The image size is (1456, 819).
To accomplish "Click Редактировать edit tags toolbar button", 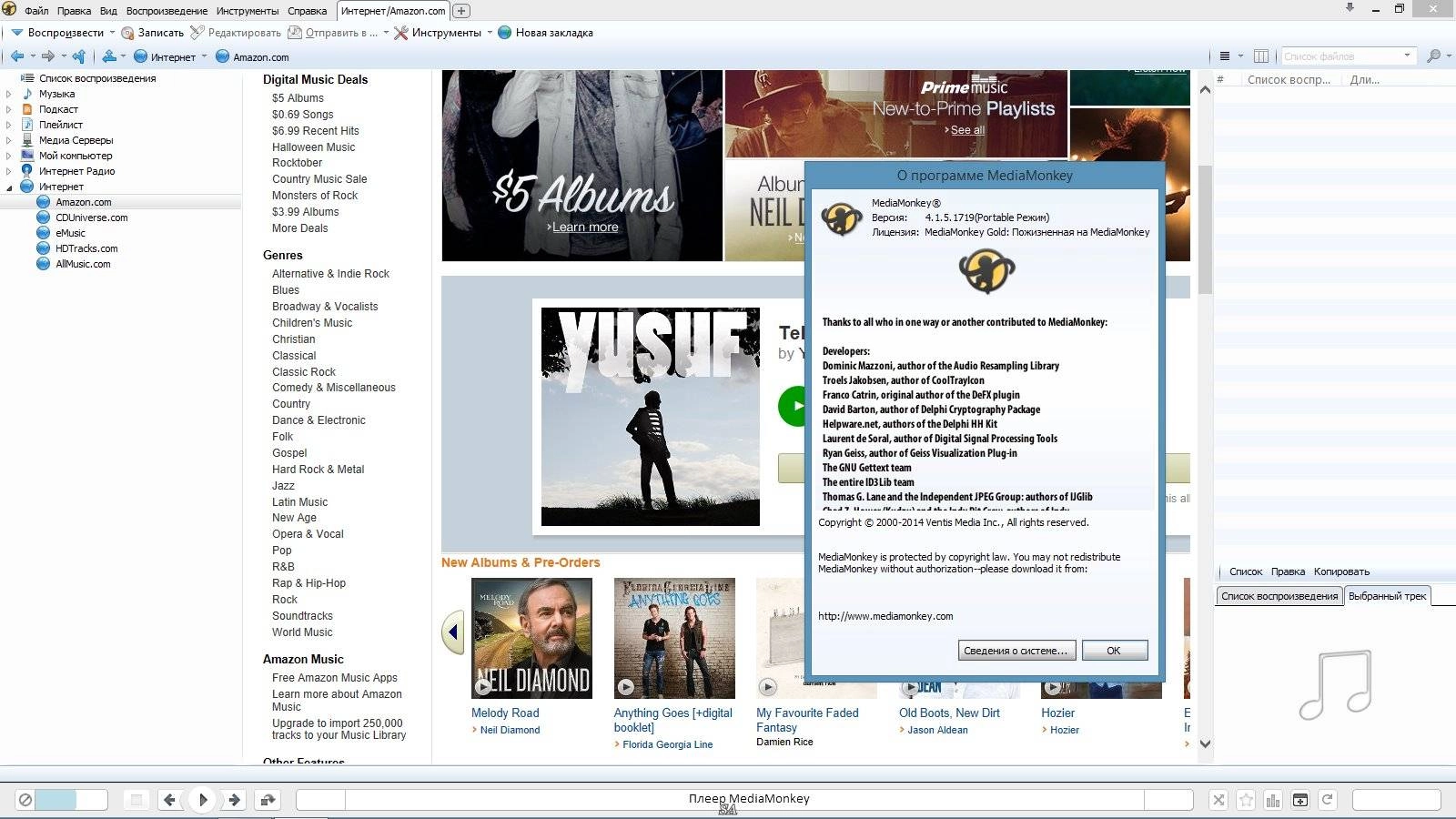I will tap(235, 33).
